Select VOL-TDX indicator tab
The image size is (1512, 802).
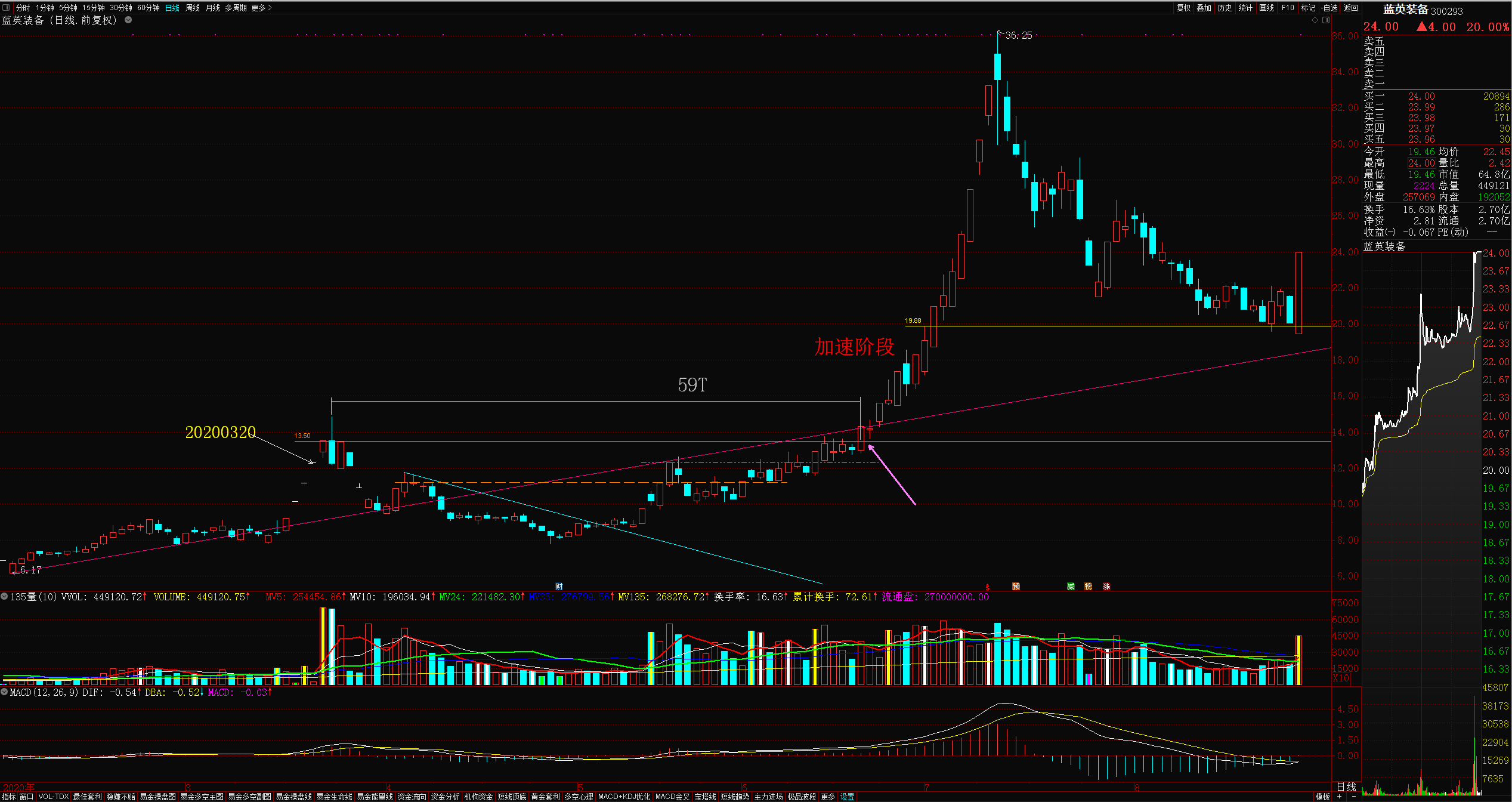54,797
